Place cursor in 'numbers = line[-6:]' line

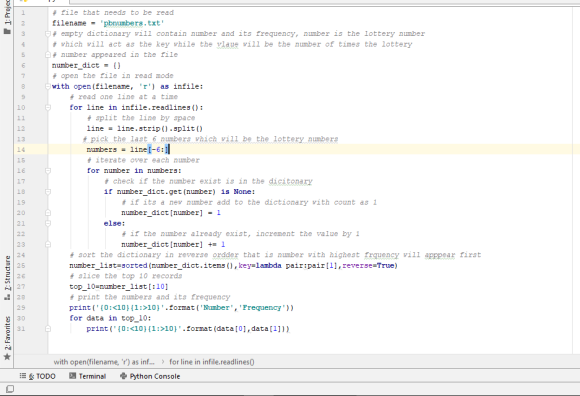(128, 149)
